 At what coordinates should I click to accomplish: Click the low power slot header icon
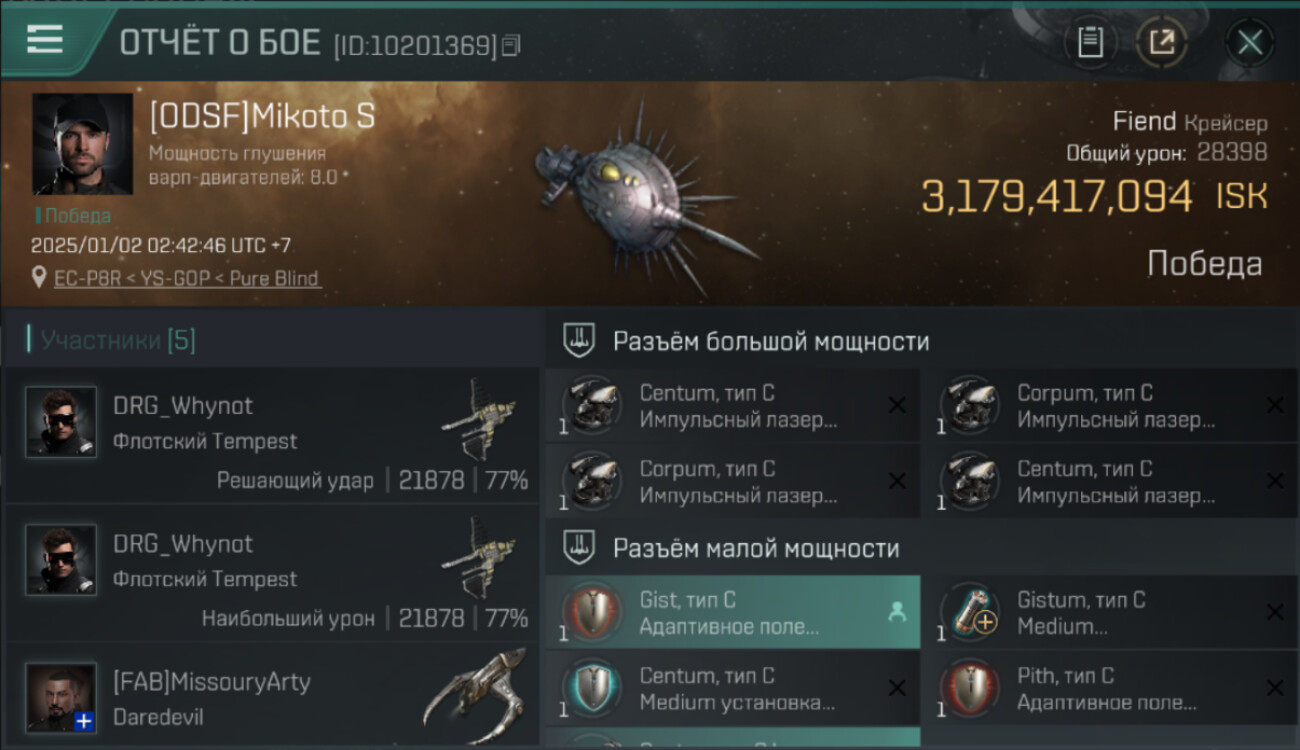click(580, 547)
